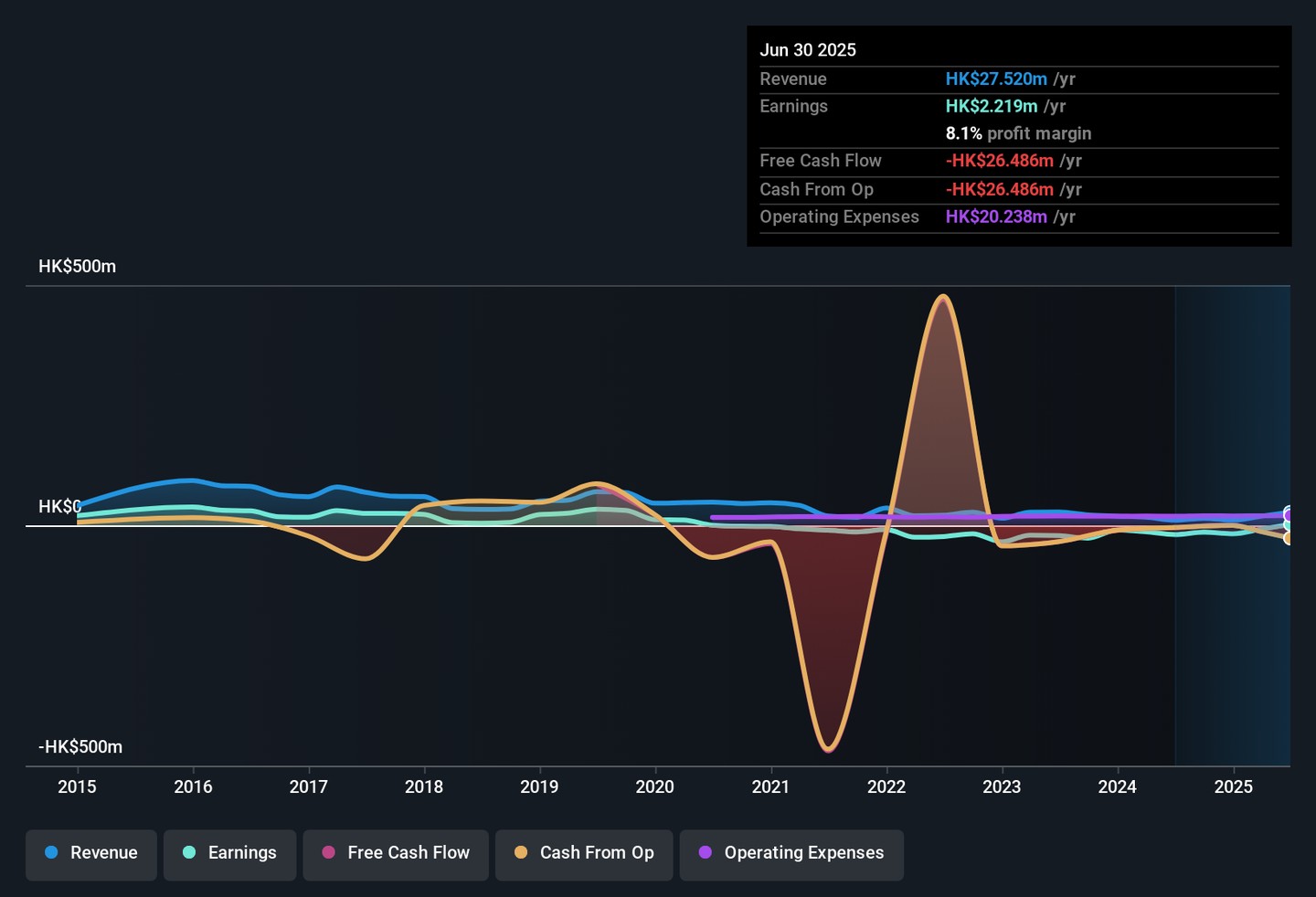Click the Jun 30 2025 tooltip date

click(808, 50)
